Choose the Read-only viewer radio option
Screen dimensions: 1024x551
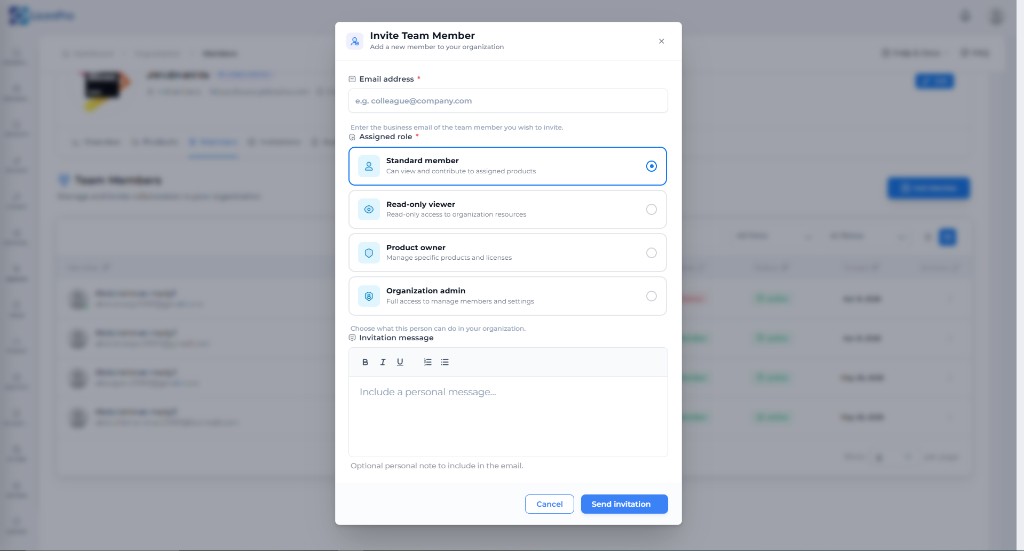click(x=651, y=210)
